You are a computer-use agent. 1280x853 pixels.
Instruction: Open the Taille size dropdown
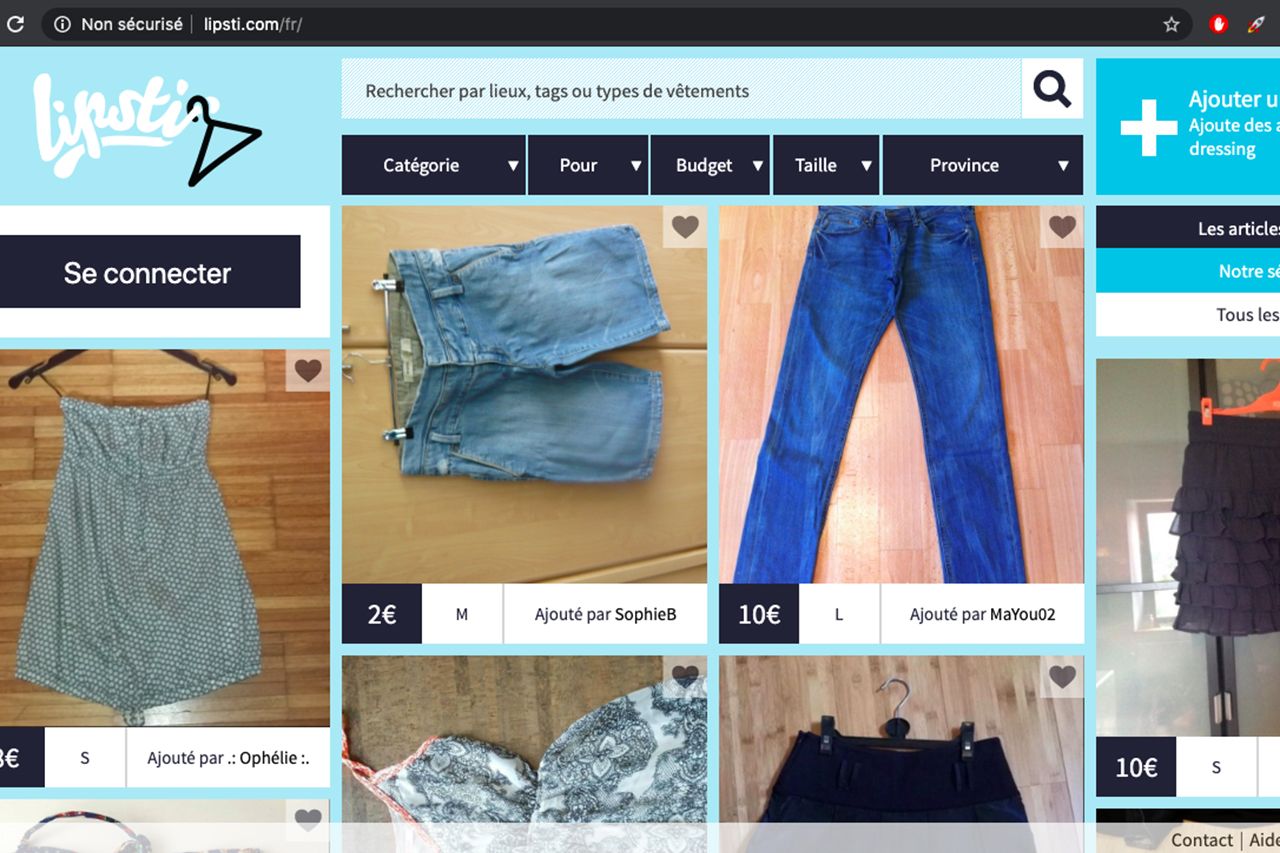point(826,165)
